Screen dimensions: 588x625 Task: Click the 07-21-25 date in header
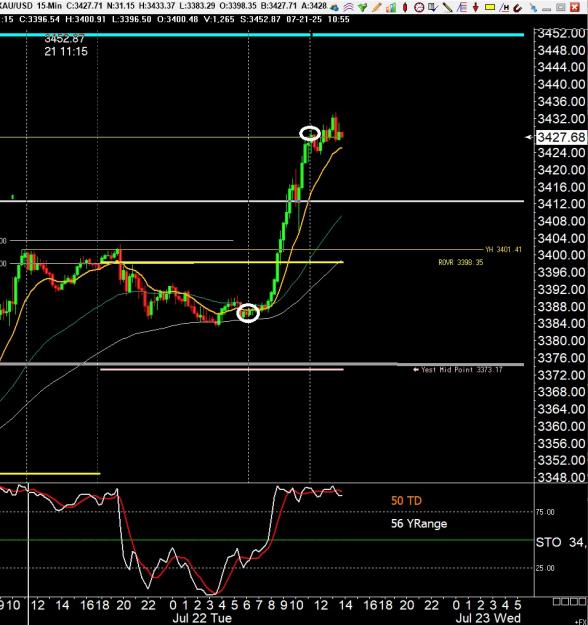[304, 19]
